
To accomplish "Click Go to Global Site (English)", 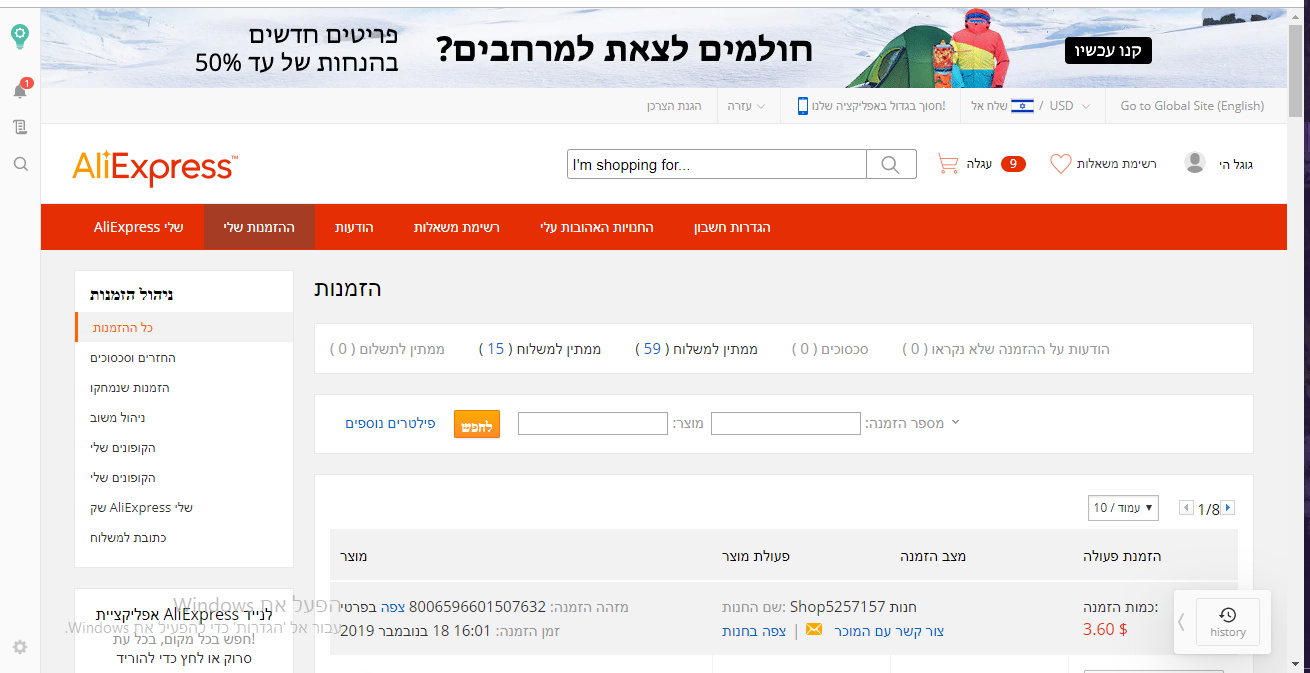I will [x=1192, y=106].
